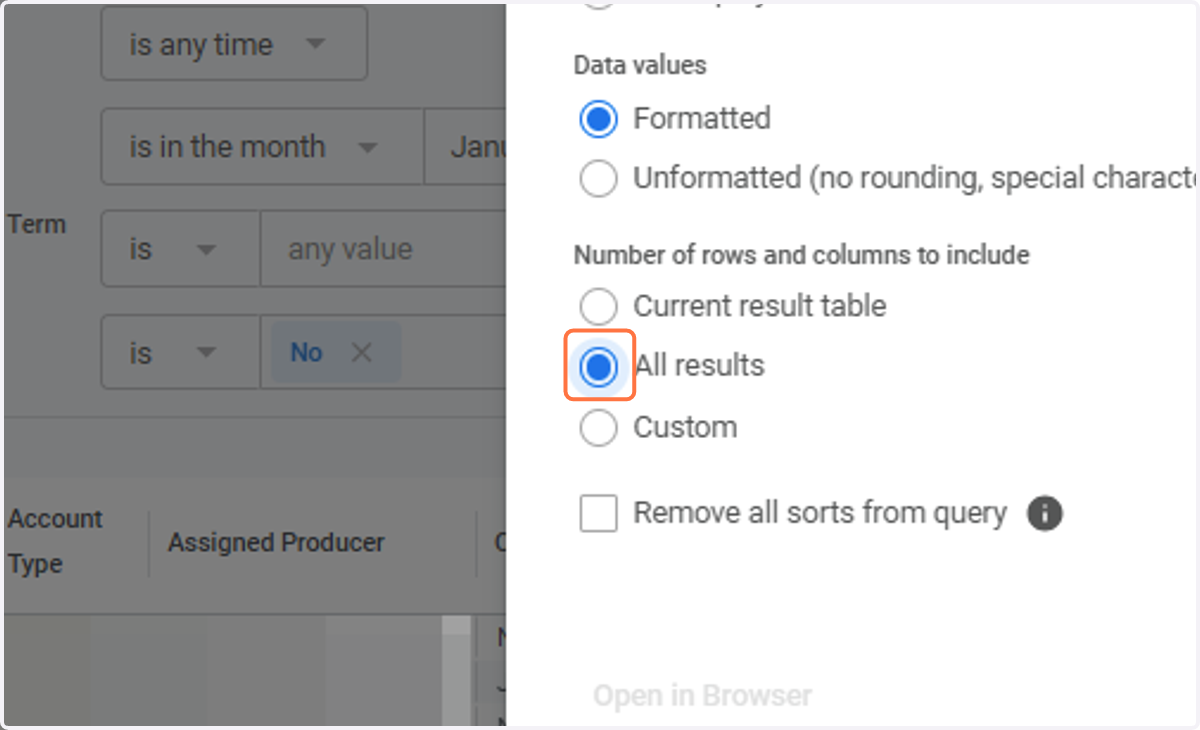Choose the Custom rows option
The image size is (1200, 730).
[x=598, y=428]
